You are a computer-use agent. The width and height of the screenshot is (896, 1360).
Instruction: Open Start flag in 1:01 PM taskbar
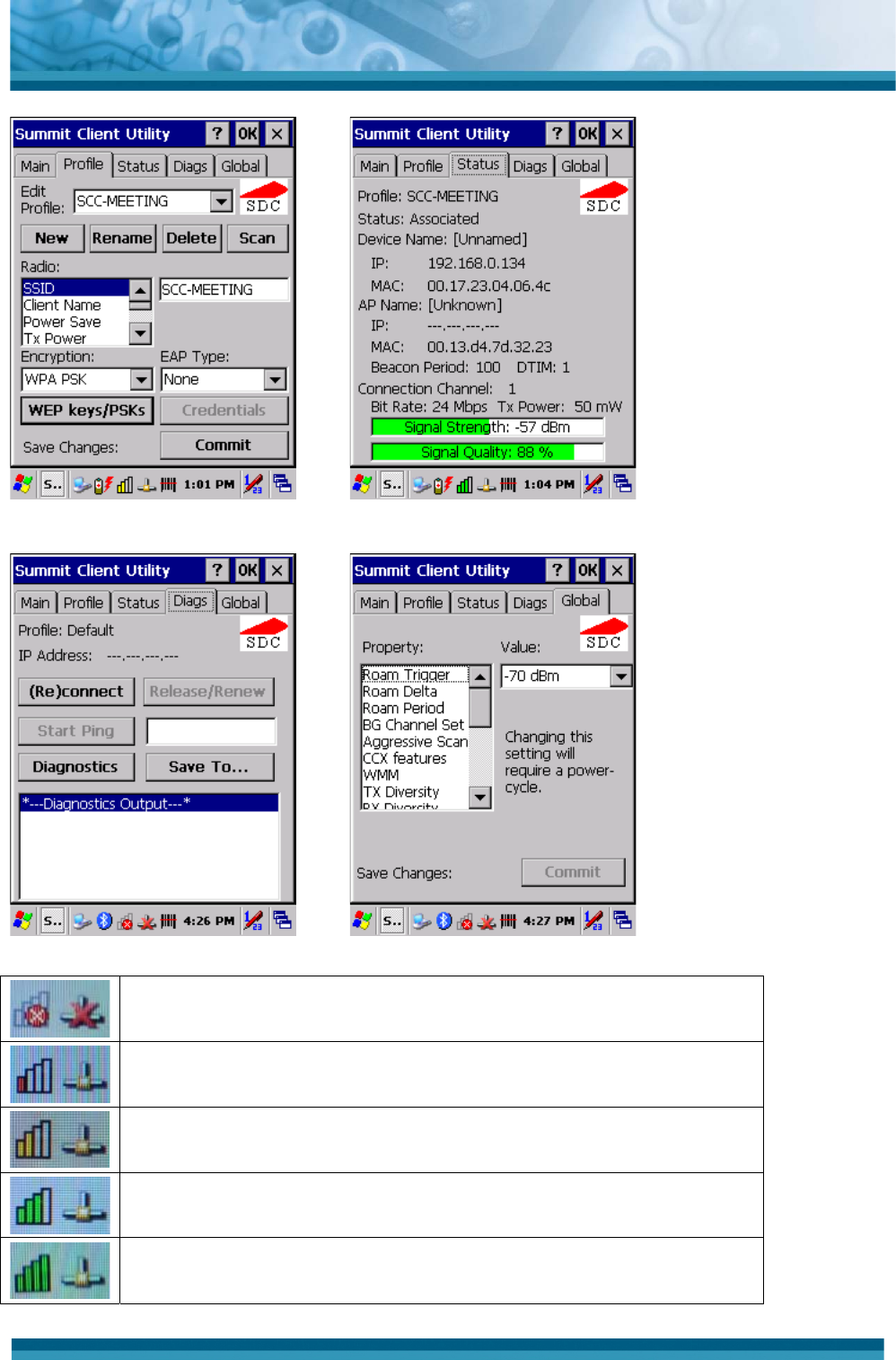pos(23,484)
